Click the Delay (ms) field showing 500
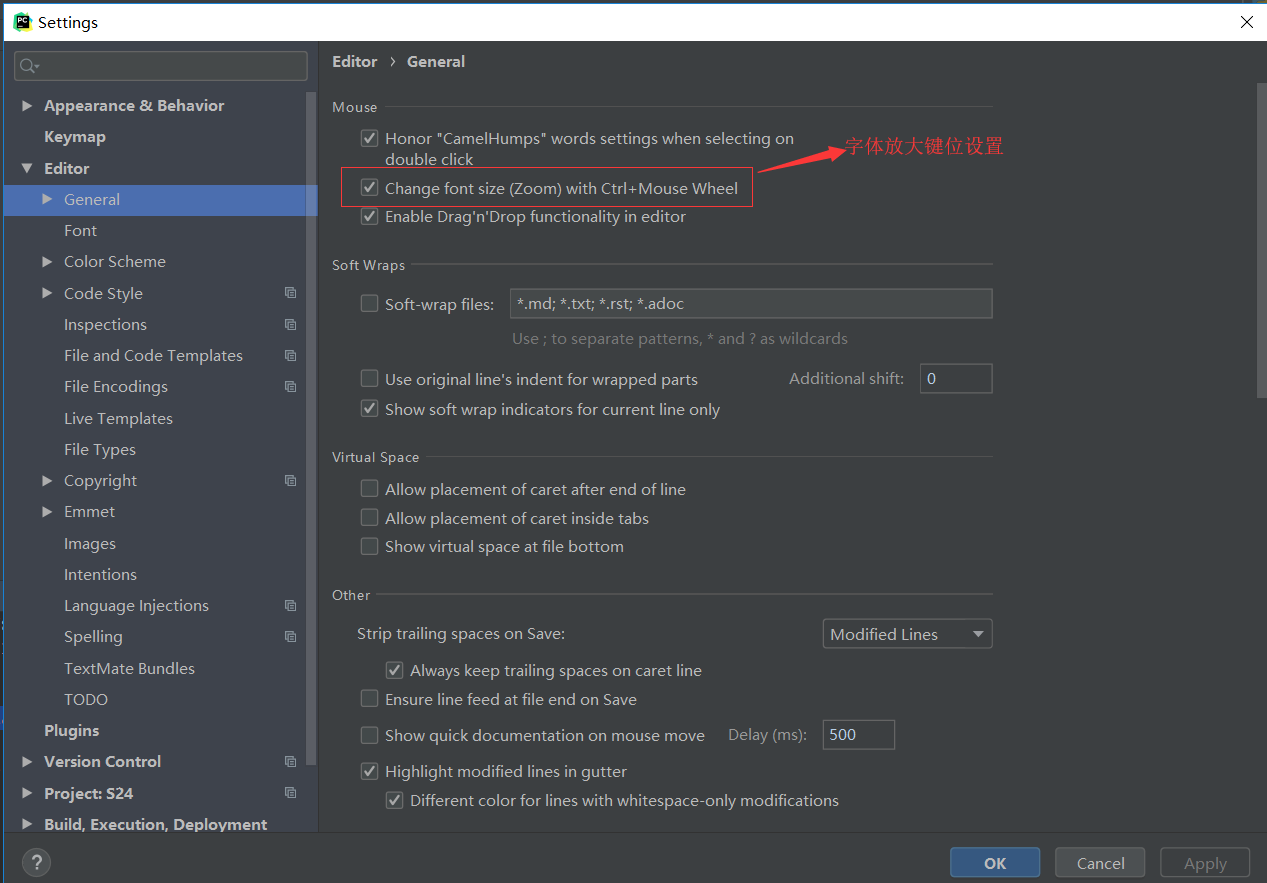 [858, 735]
